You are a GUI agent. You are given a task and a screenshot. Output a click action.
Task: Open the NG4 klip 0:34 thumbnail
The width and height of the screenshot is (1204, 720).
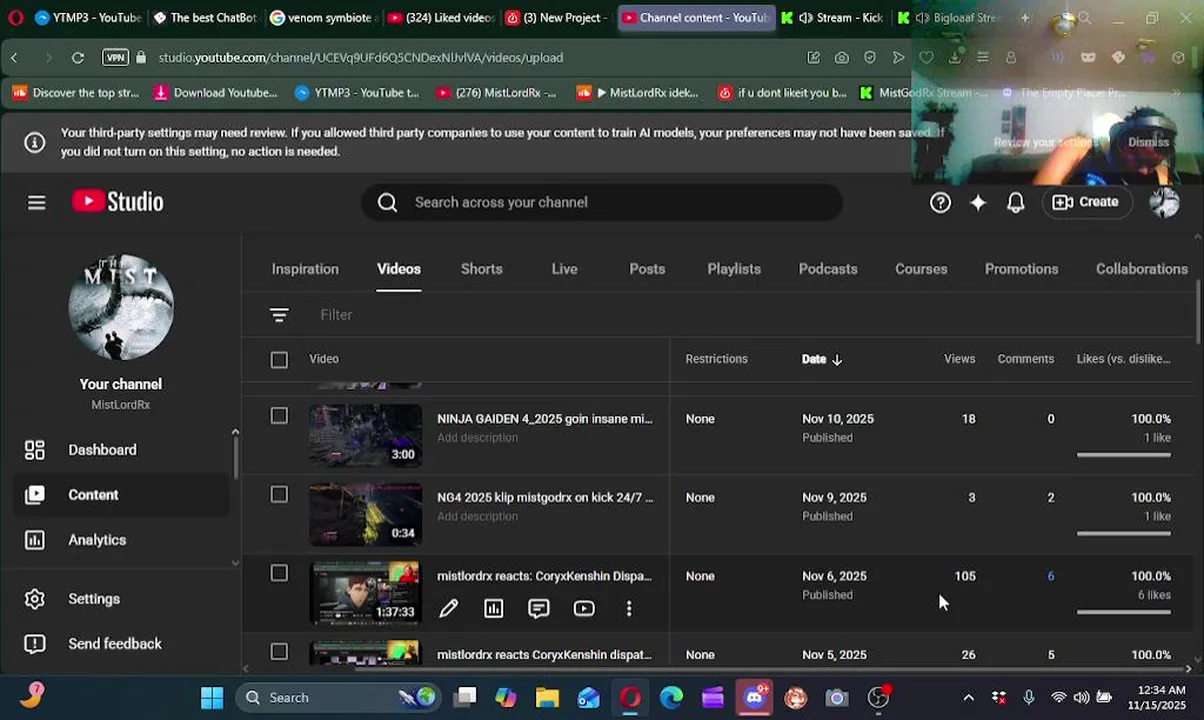[365, 514]
